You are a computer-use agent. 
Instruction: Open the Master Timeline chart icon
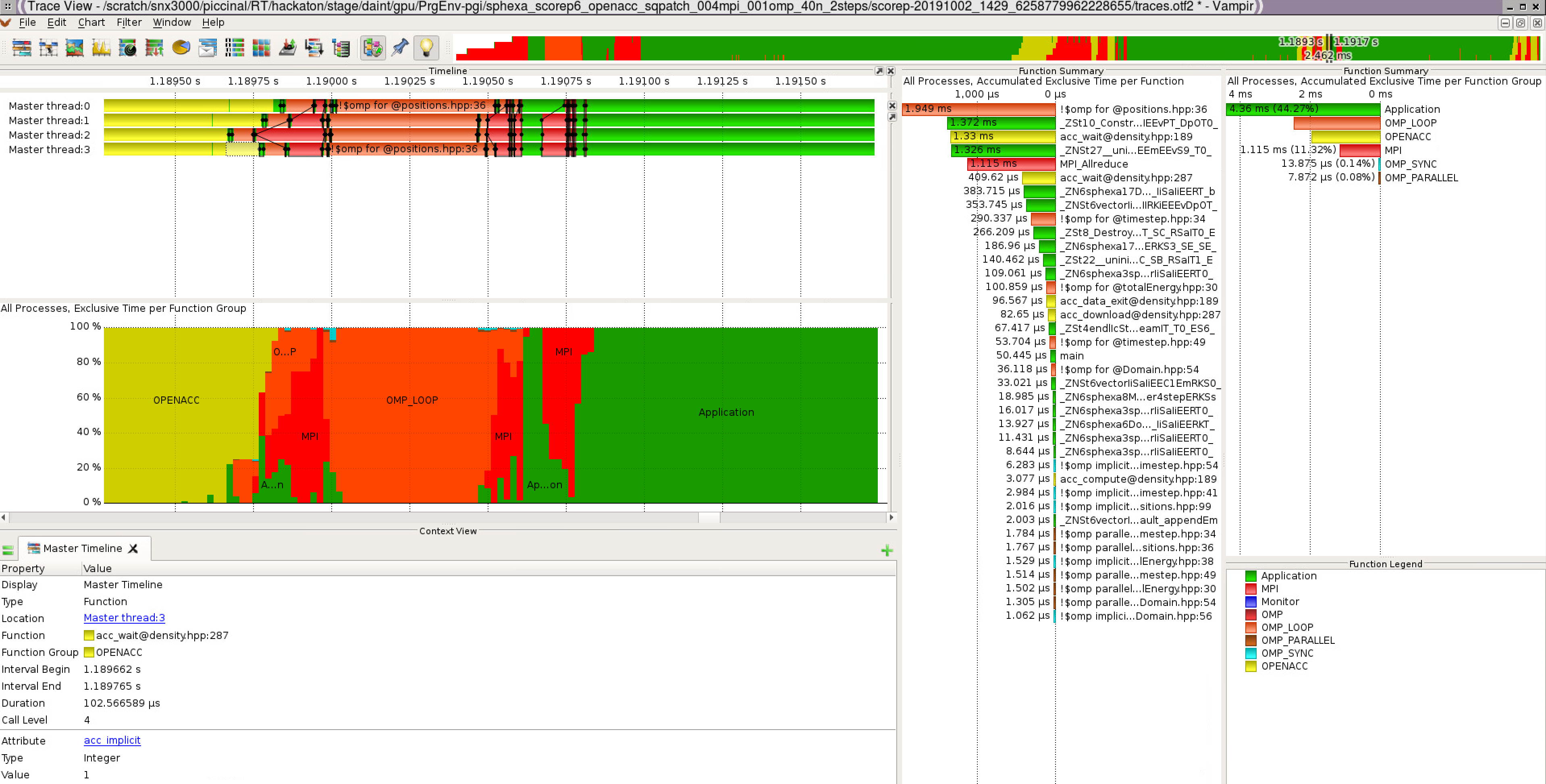tap(22, 48)
